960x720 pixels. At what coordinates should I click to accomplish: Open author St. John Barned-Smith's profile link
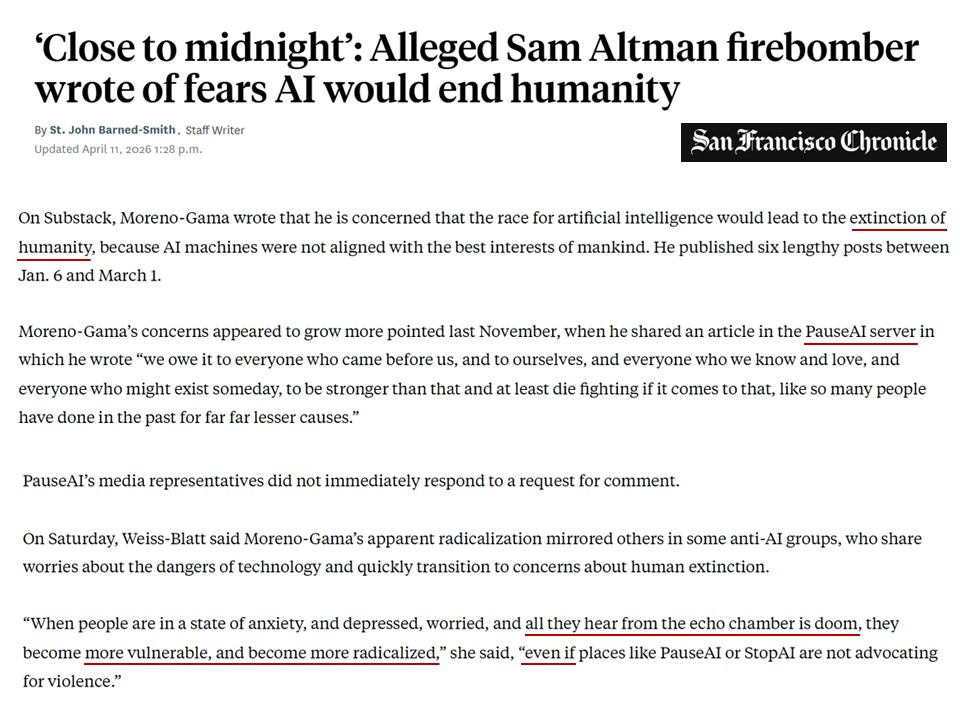(x=113, y=130)
